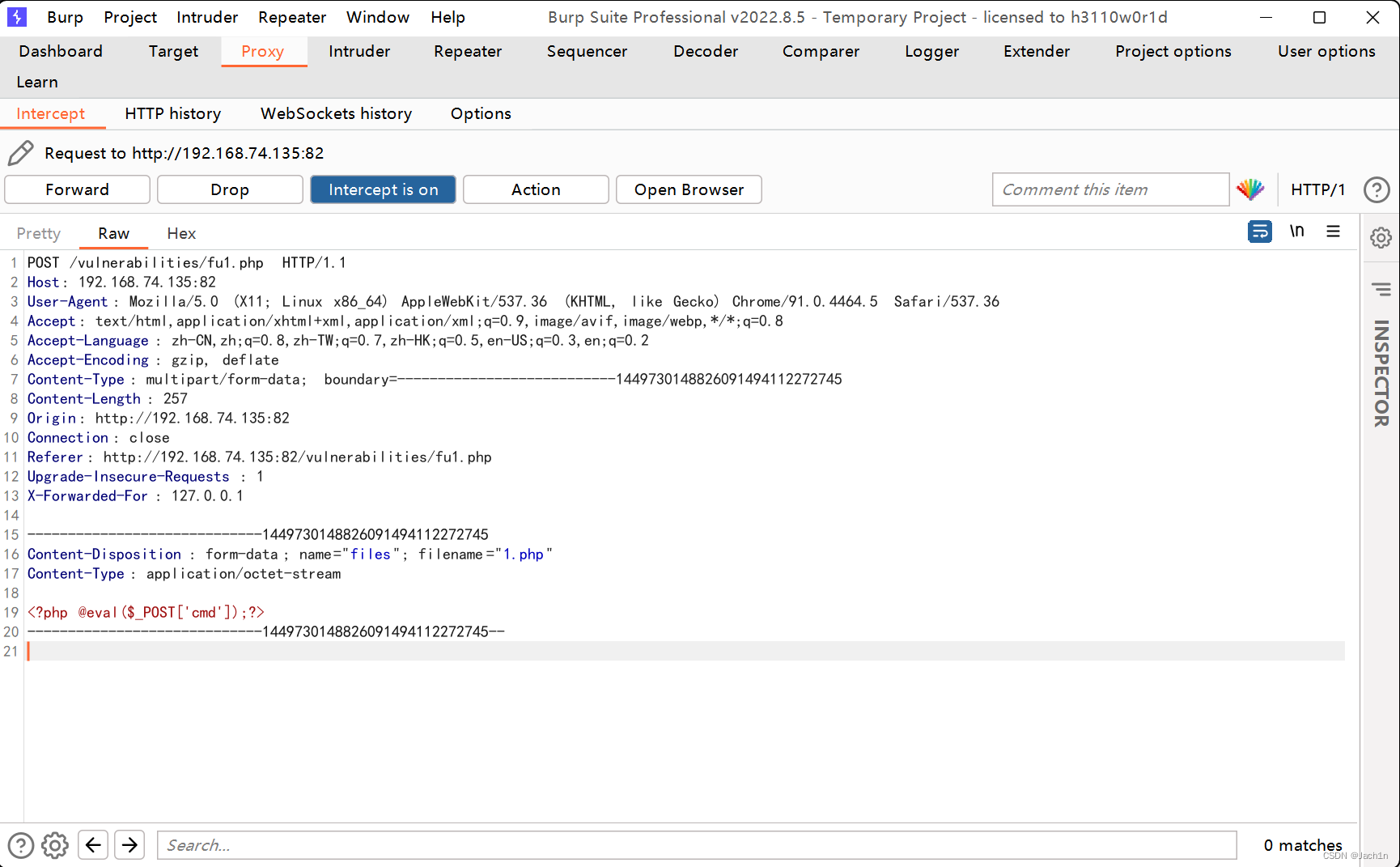Switch to the Intruder tool tab
This screenshot has width=1400, height=867.
(x=359, y=51)
